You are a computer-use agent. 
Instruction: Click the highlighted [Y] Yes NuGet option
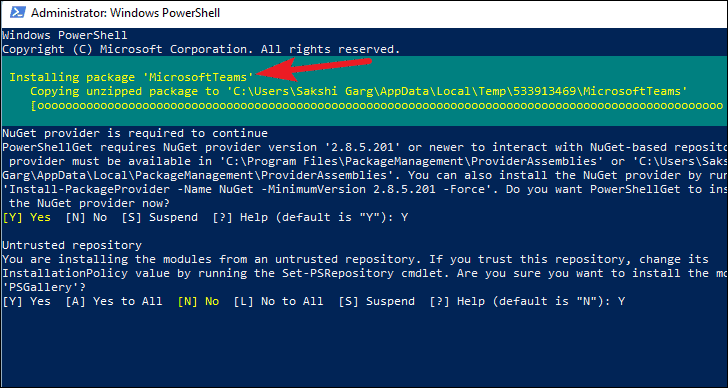pyautogui.click(x=26, y=217)
